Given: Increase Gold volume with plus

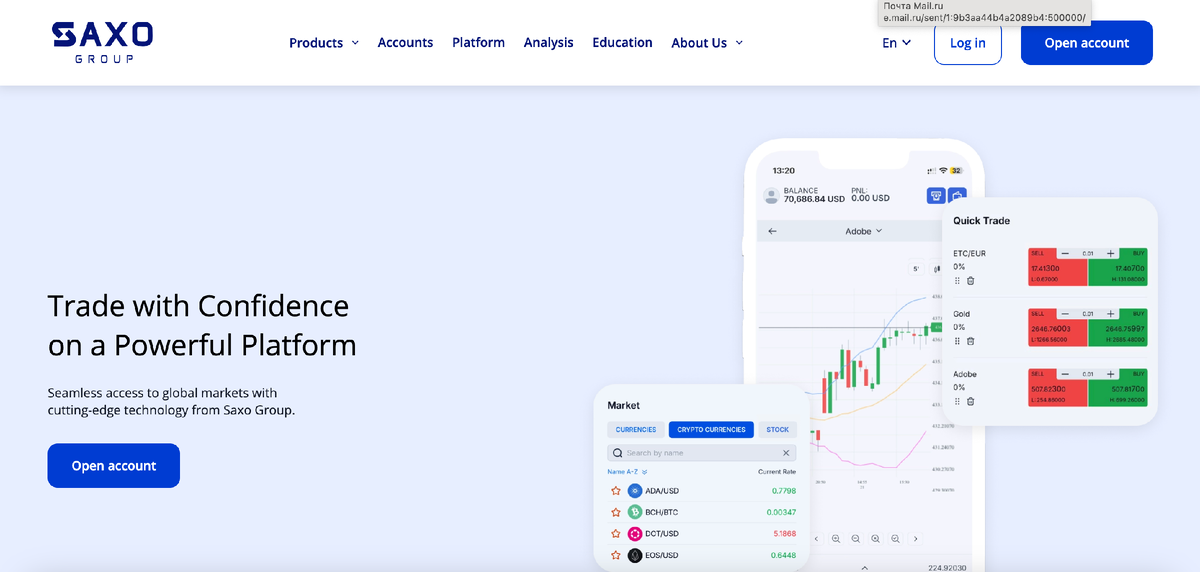Looking at the screenshot, I should [1110, 314].
